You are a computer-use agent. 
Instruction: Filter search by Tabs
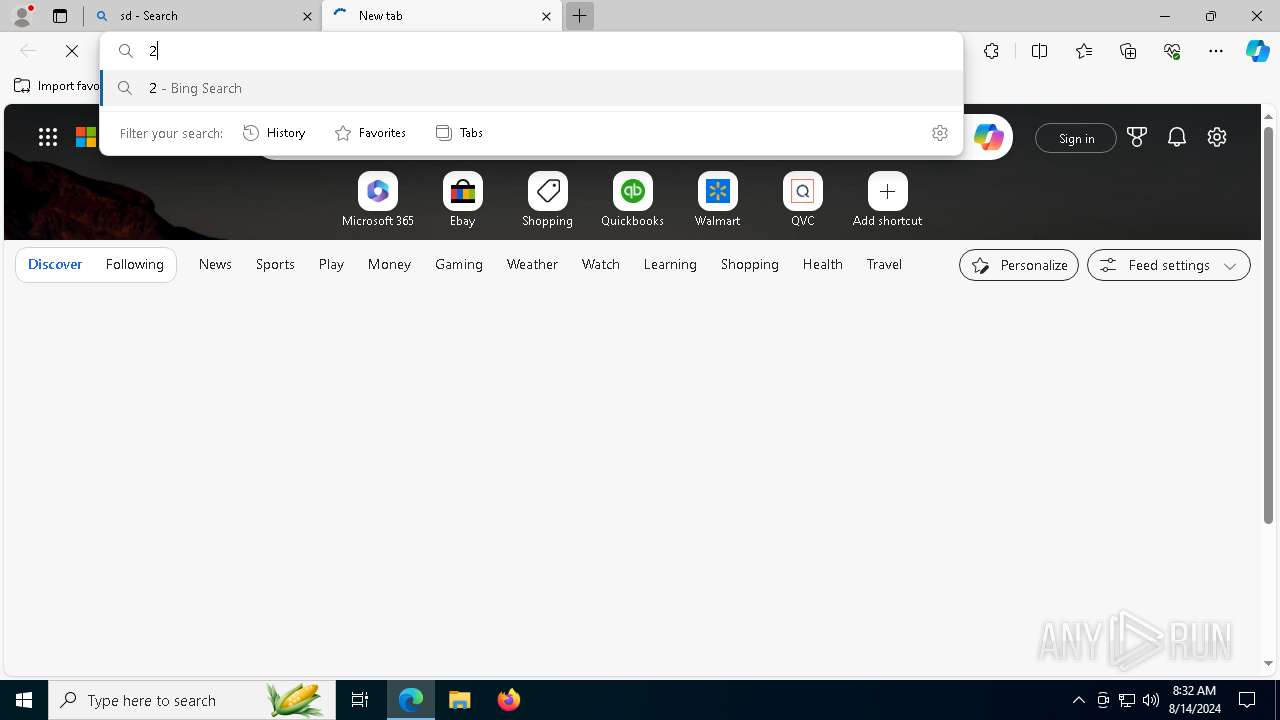(459, 133)
